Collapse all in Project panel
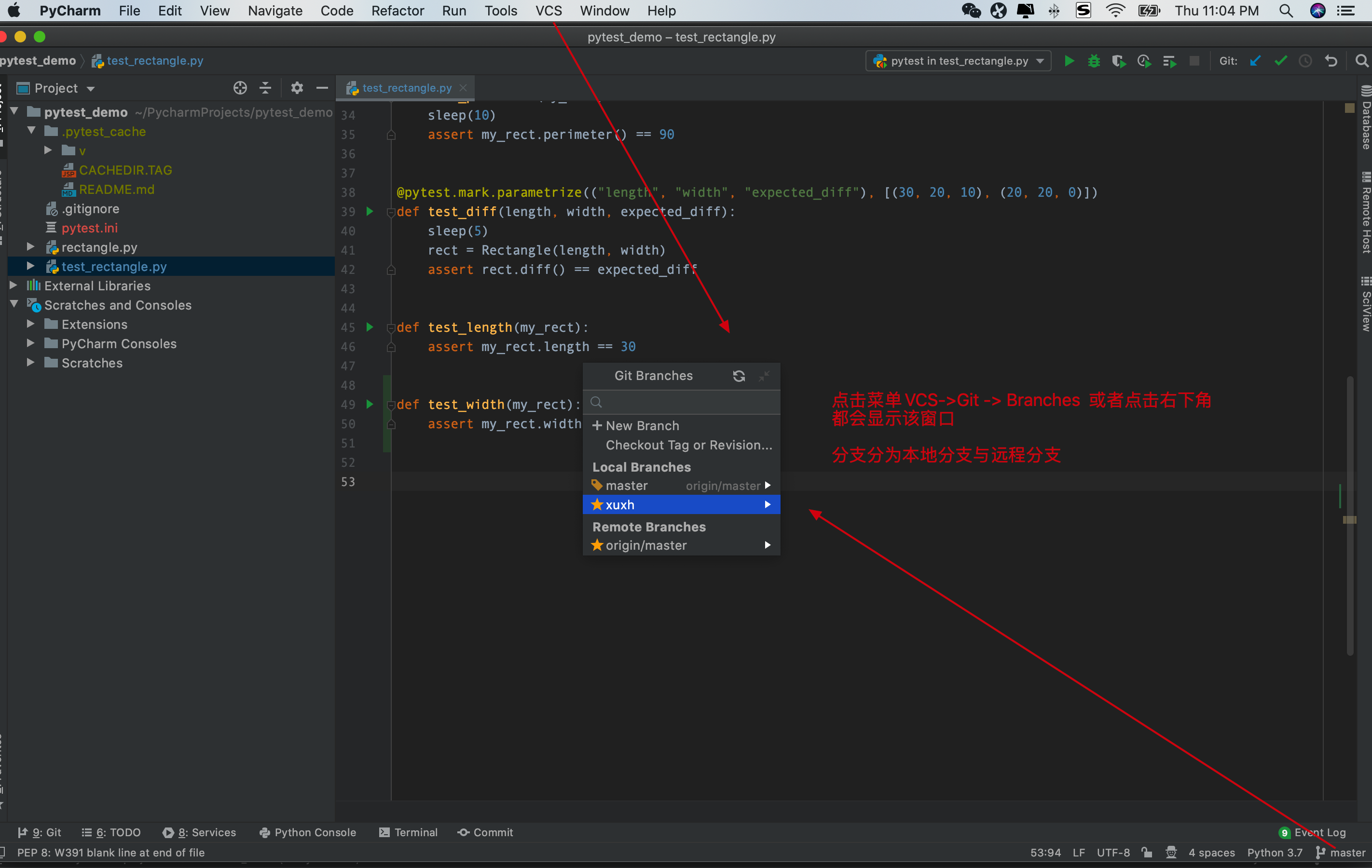 pos(265,88)
